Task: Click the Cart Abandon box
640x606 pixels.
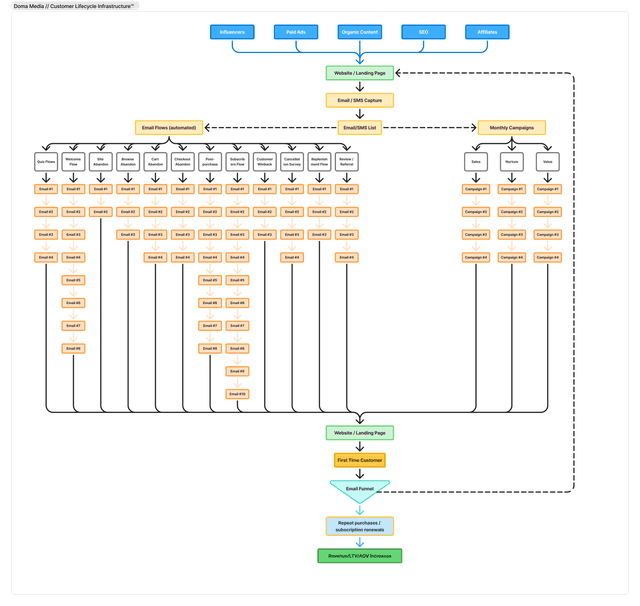Action: click(156, 162)
